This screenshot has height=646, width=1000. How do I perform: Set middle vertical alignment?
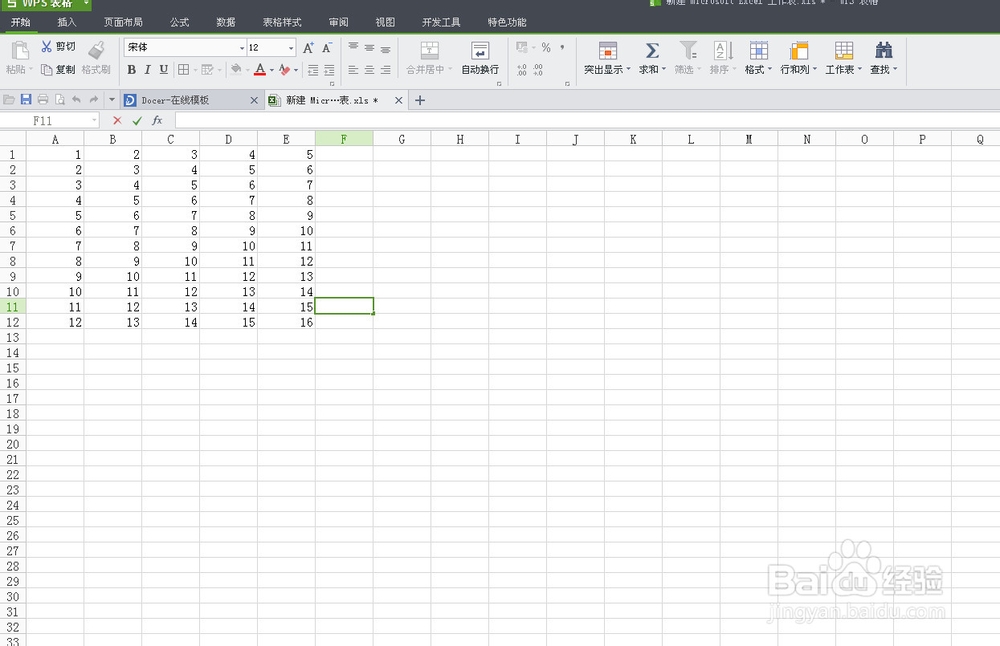369,47
